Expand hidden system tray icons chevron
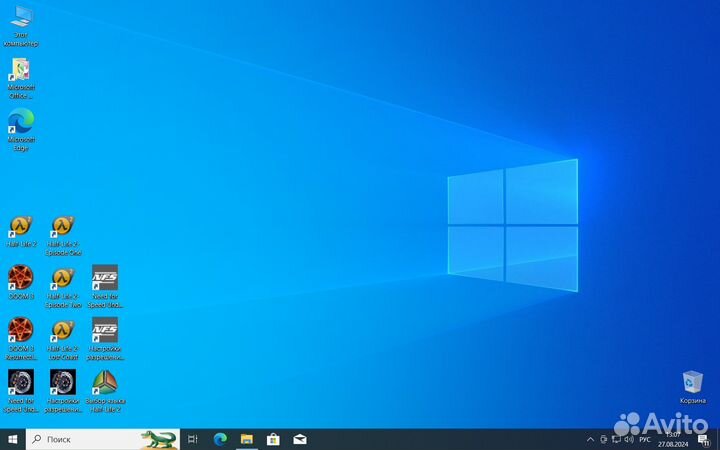This screenshot has height=450, width=720. 590,440
